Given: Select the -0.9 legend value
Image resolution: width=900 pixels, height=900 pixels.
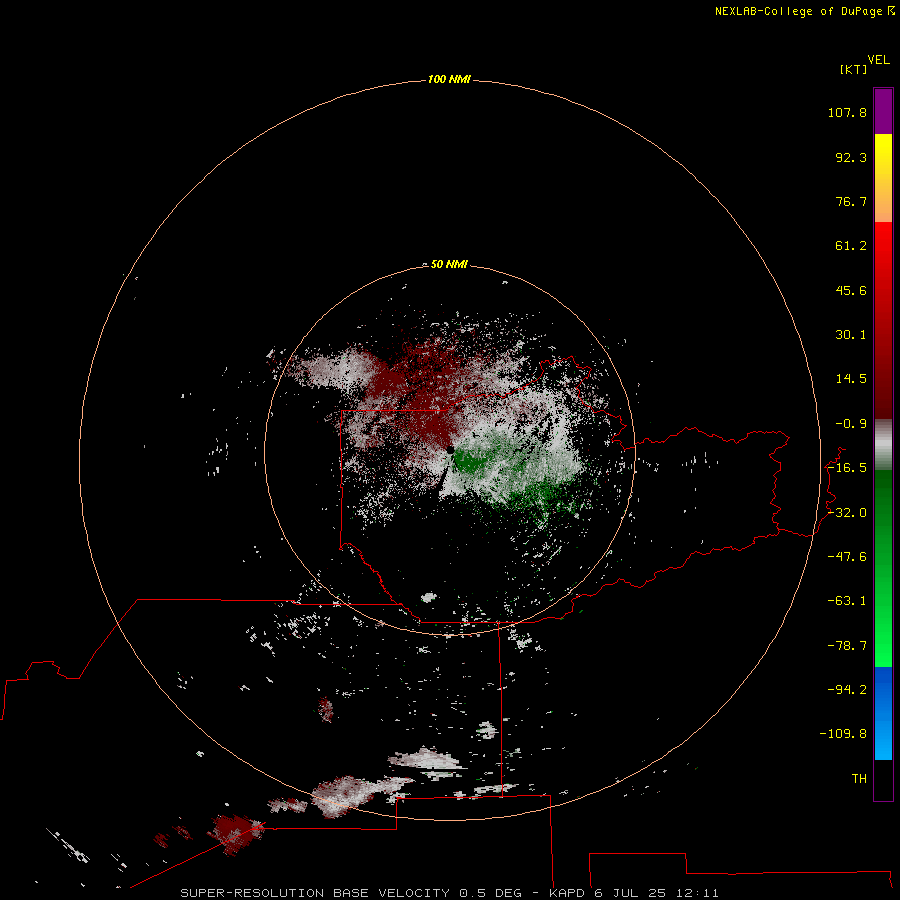Looking at the screenshot, I should (851, 424).
